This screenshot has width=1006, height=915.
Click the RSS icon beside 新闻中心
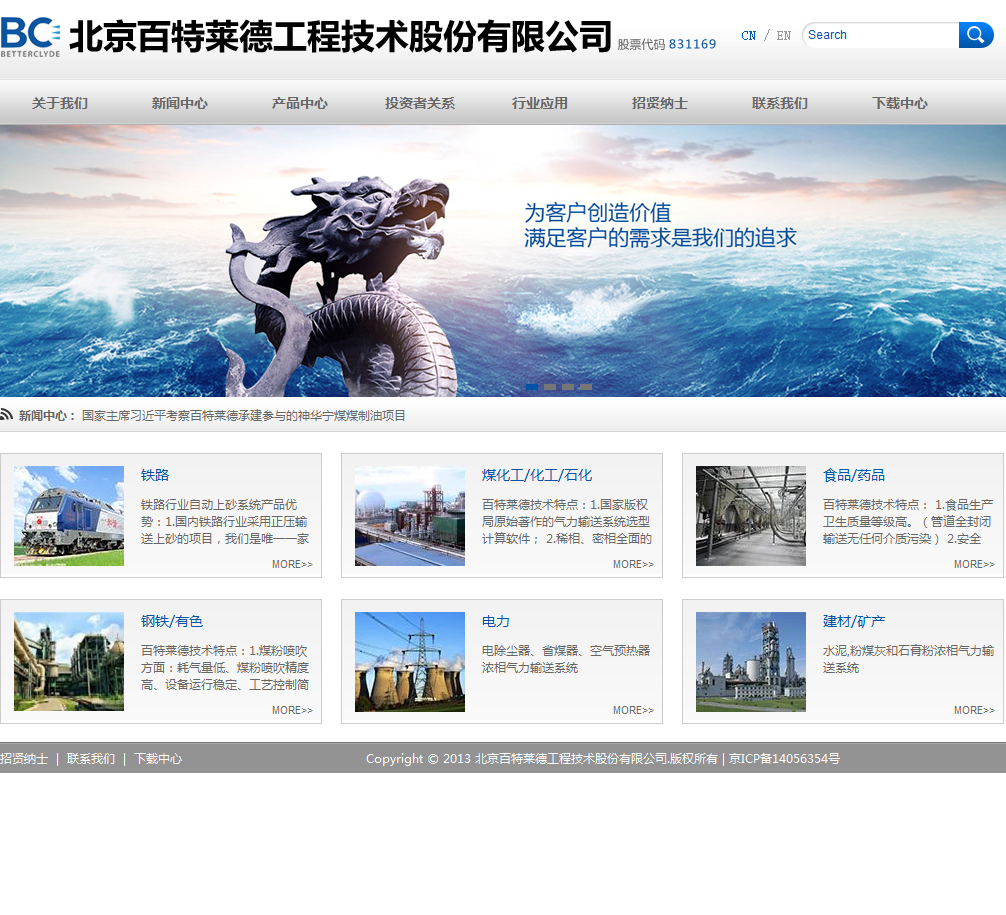(x=6, y=415)
